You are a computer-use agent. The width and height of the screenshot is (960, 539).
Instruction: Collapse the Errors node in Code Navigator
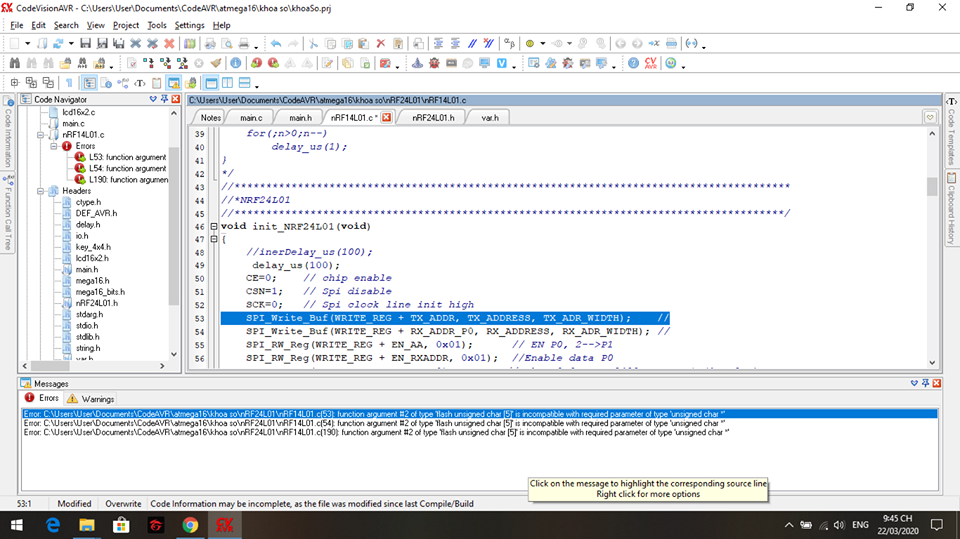pyautogui.click(x=55, y=146)
